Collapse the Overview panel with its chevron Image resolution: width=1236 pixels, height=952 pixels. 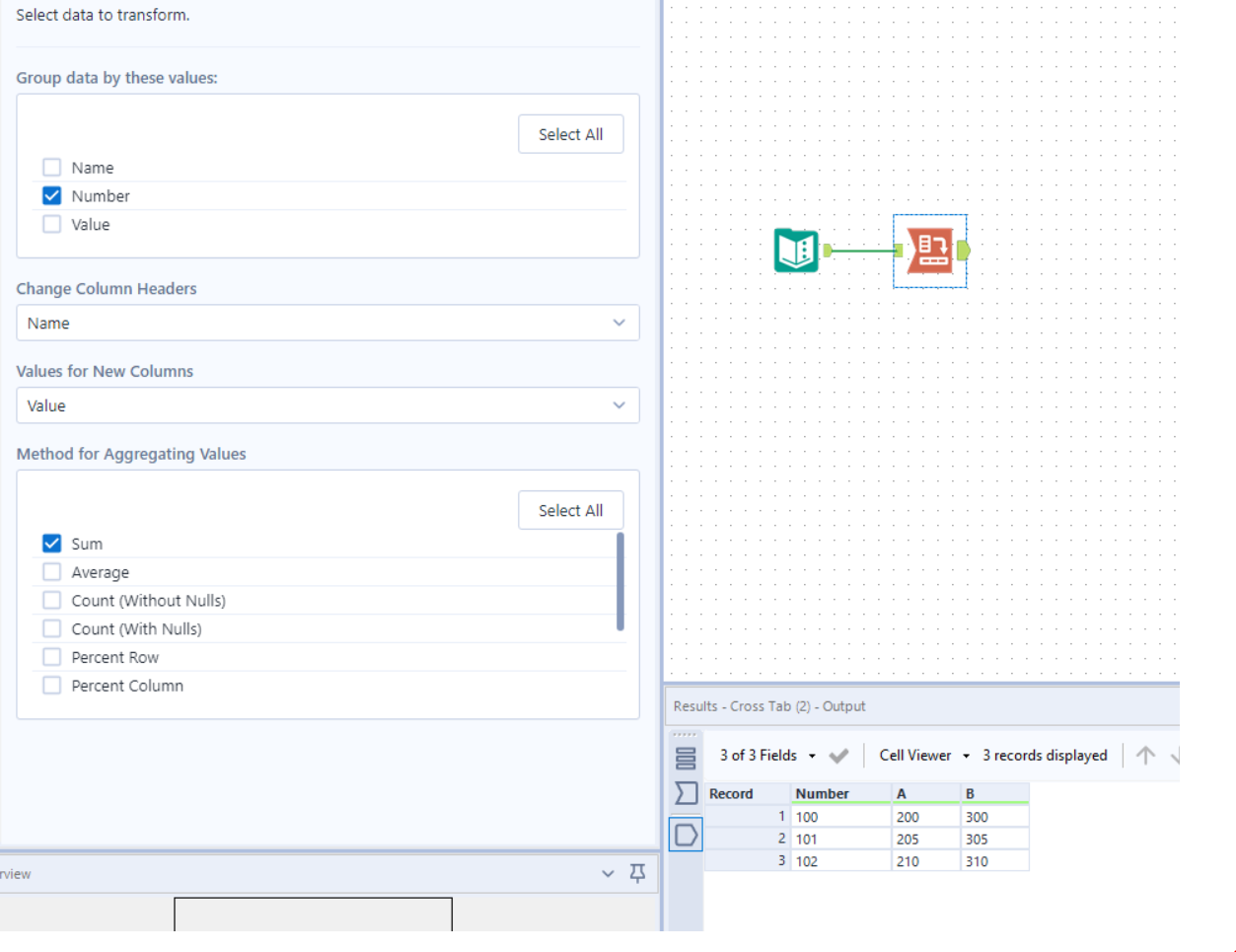608,873
